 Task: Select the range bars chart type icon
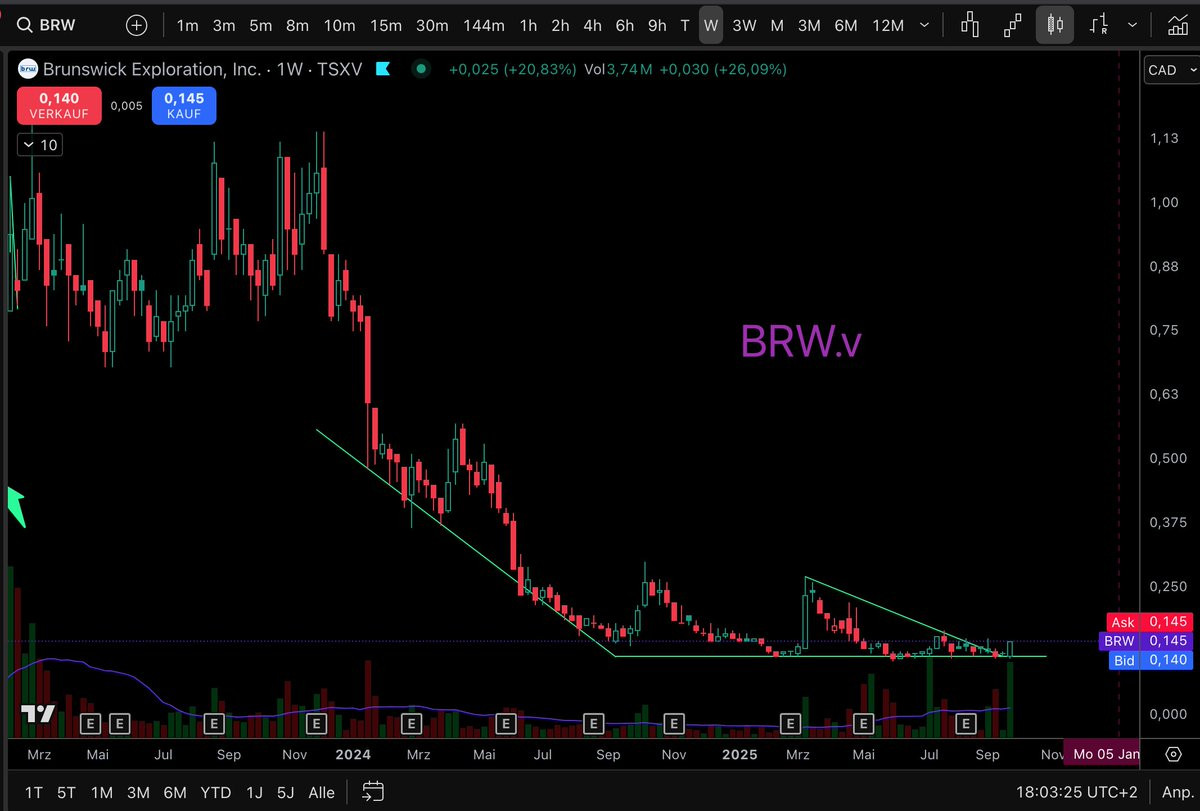[1100, 25]
